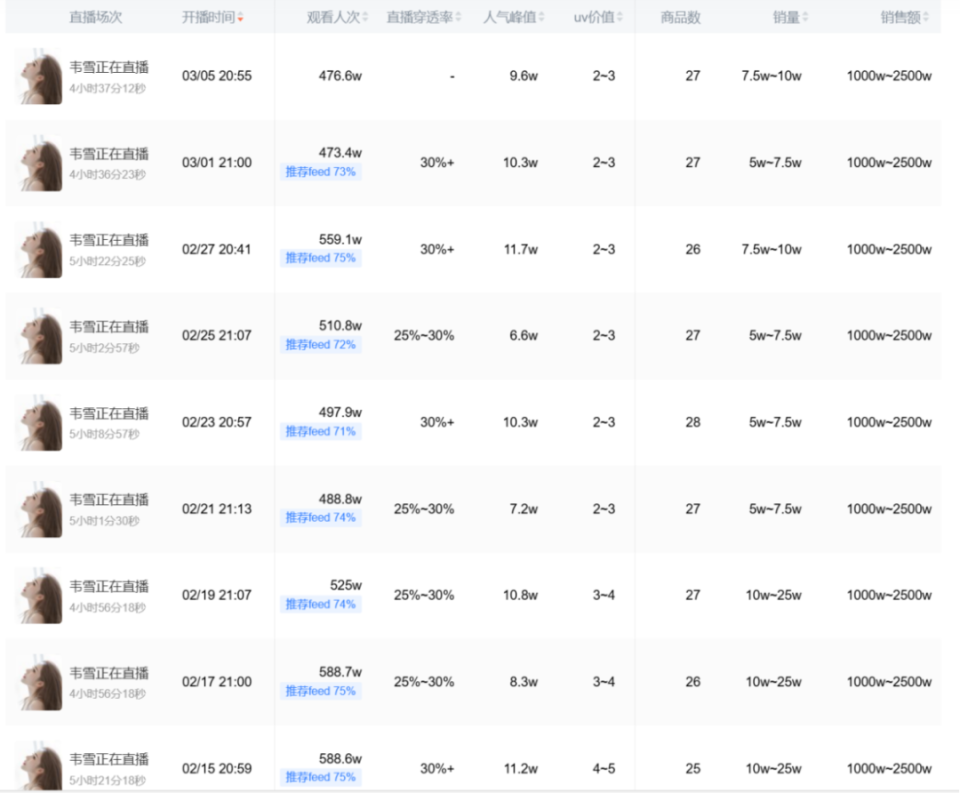Sort by 直播穿透率 column arrows
Screen dimensions: 960x793
point(459,16)
